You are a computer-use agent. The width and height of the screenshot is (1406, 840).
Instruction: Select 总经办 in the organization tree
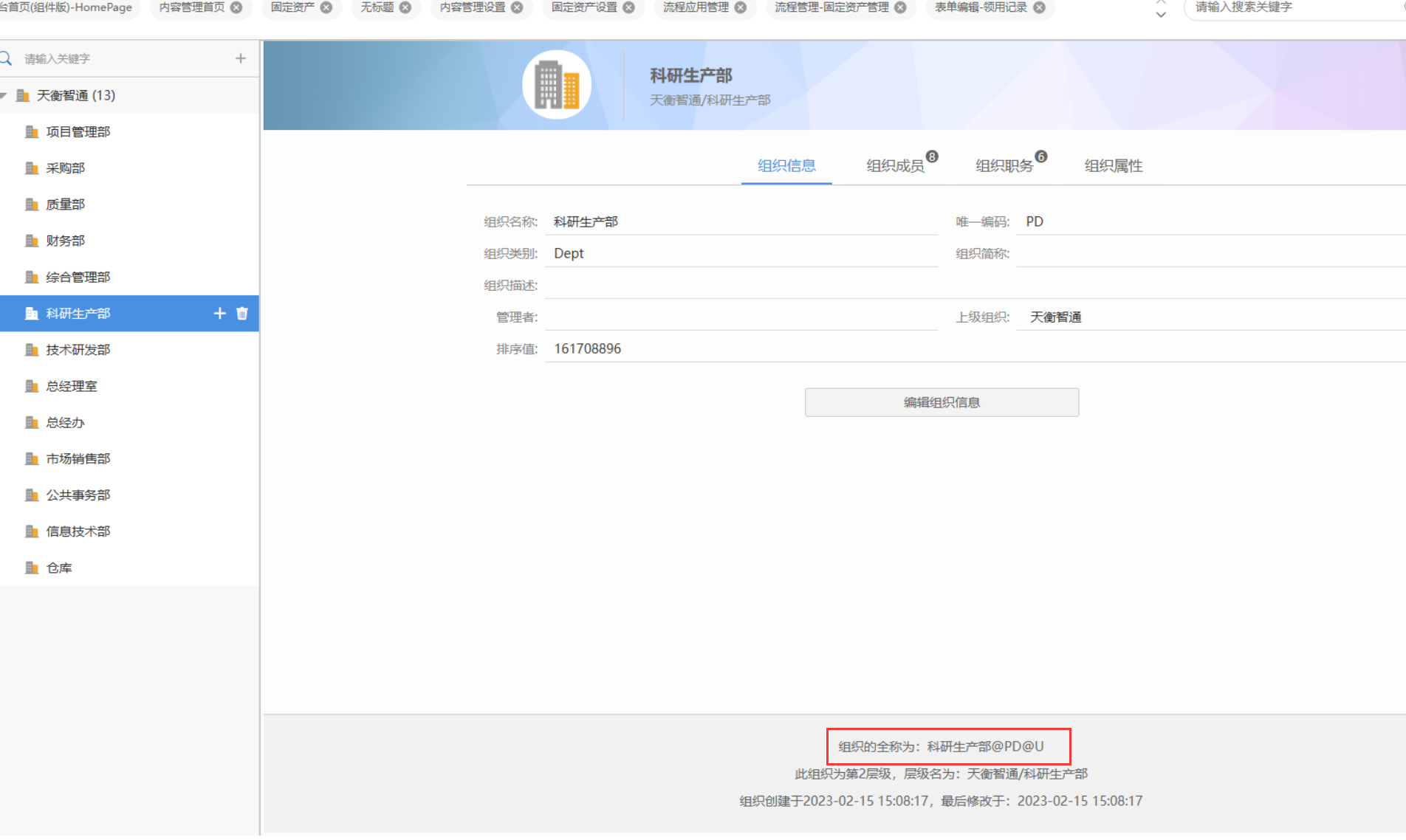pos(129,423)
